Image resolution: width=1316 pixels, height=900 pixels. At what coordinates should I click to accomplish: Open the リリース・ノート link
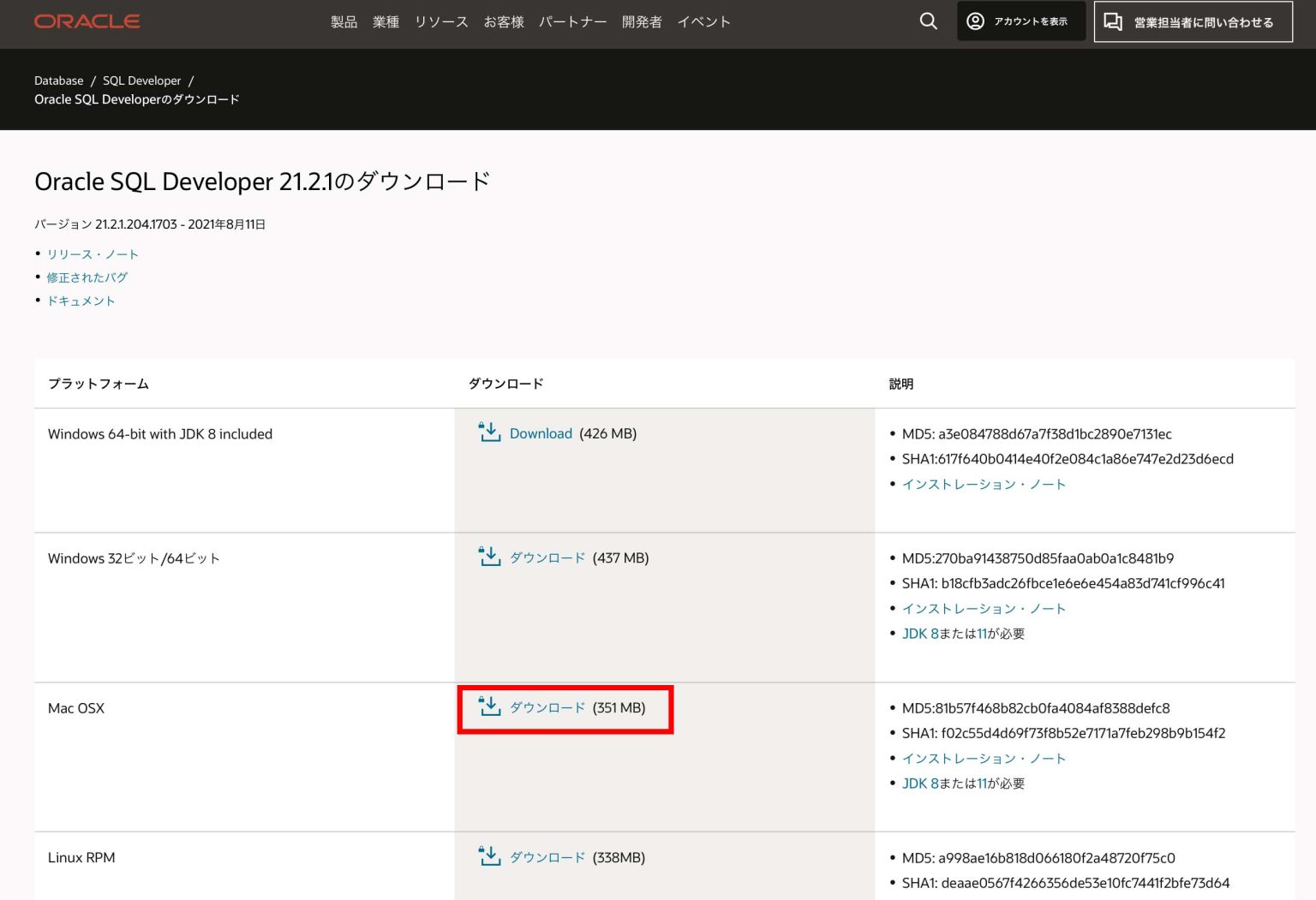pos(93,253)
